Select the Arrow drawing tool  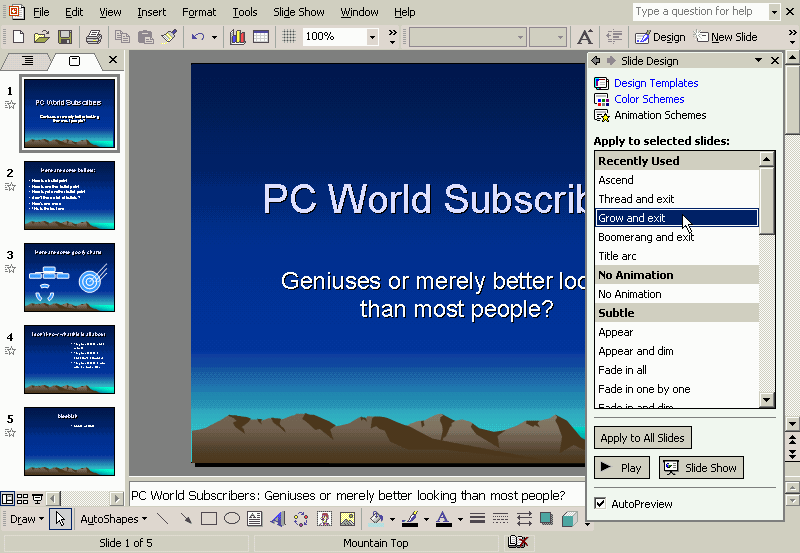pyautogui.click(x=186, y=519)
